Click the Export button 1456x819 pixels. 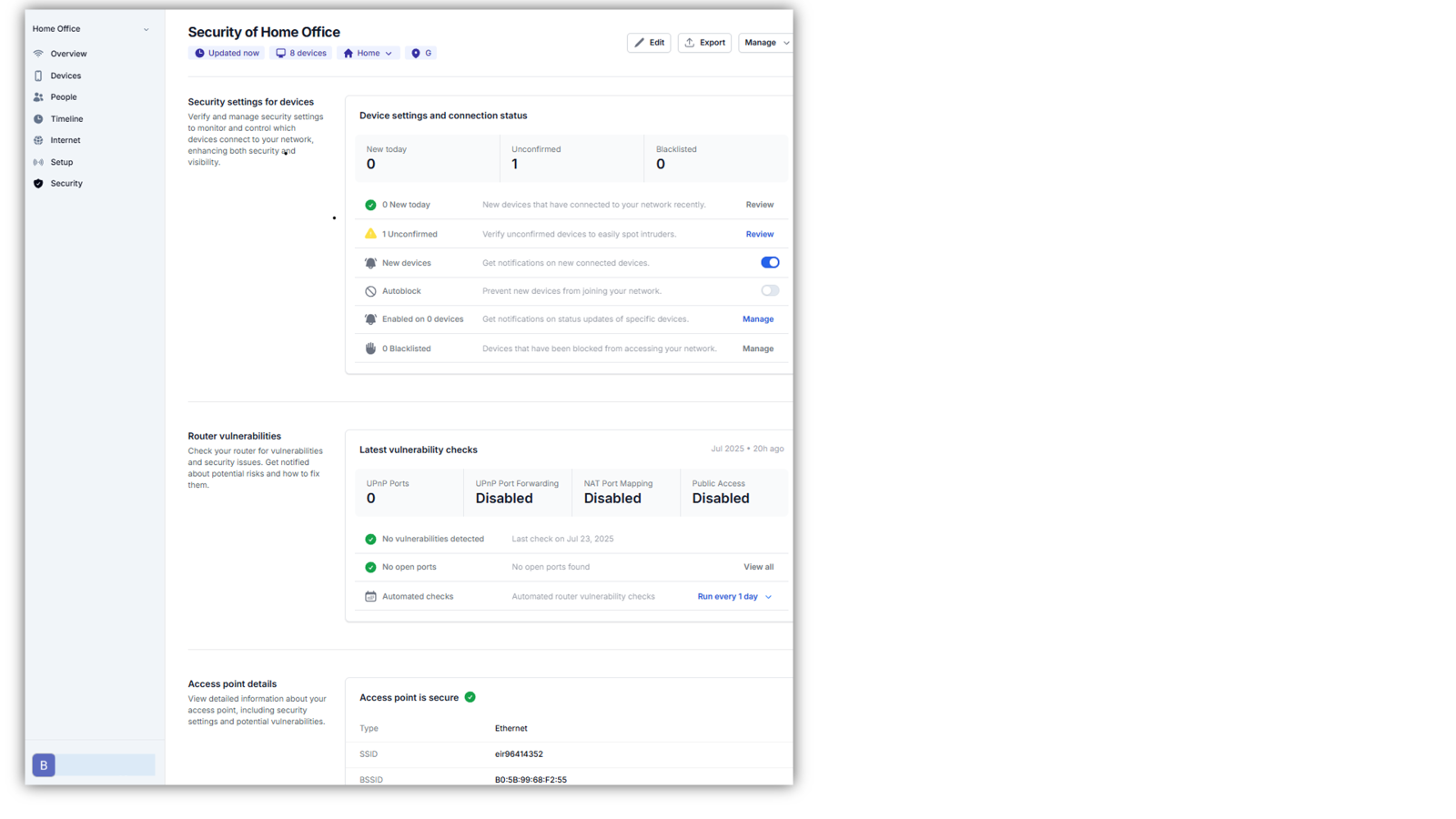(704, 43)
